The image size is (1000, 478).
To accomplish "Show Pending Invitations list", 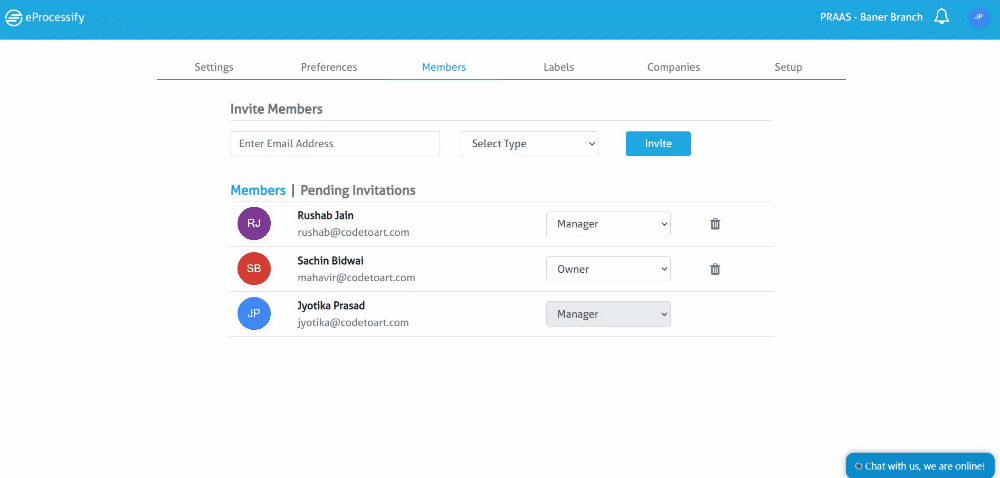I will pos(358,190).
